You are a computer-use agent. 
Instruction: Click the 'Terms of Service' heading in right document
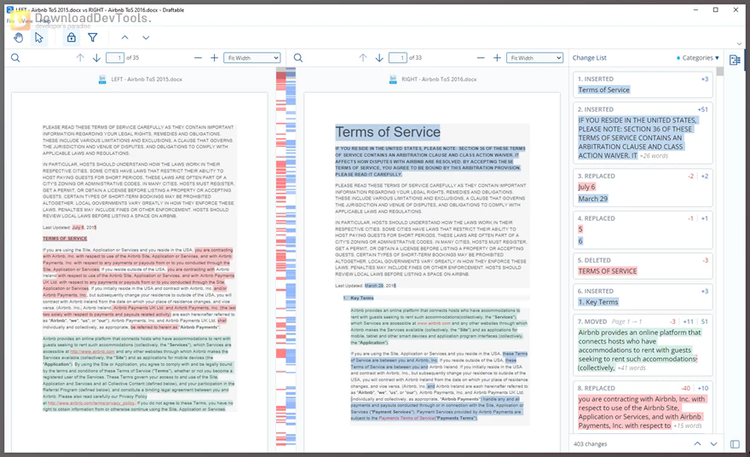[388, 132]
